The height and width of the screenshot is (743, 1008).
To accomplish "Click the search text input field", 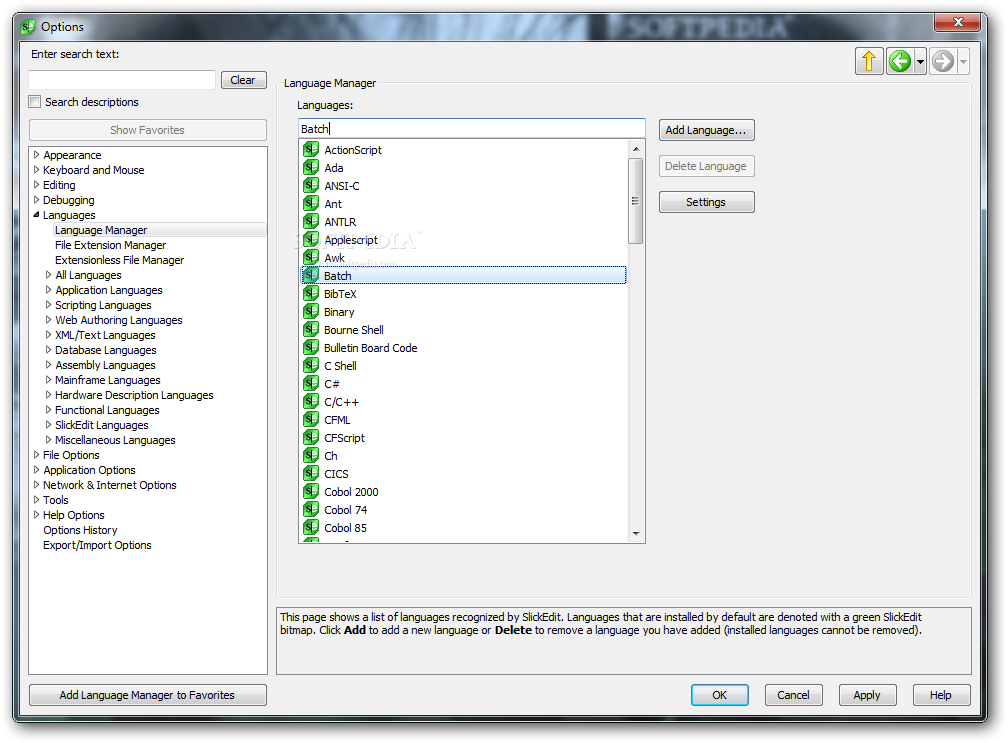I will (122, 80).
